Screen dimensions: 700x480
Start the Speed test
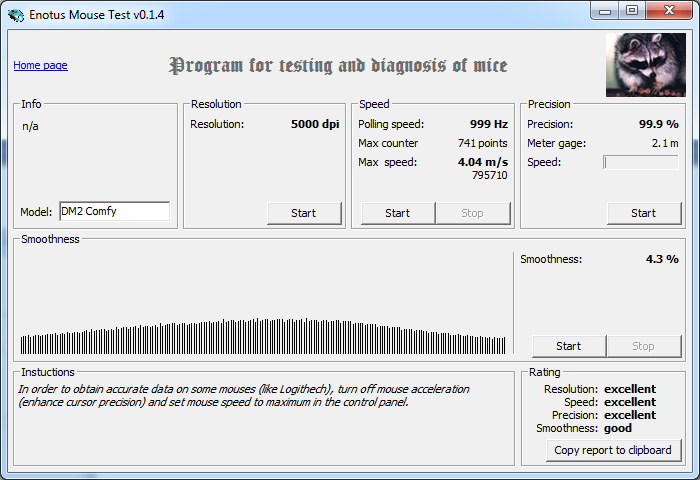pyautogui.click(x=398, y=213)
